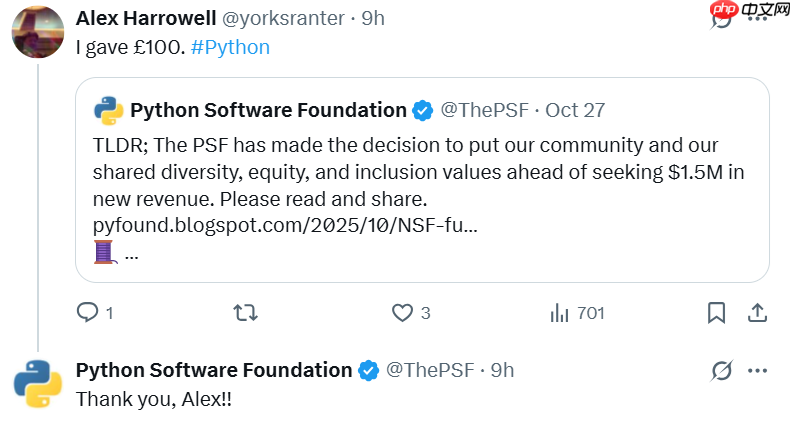Click the reply icon under Alex's tweet

[x=88, y=313]
